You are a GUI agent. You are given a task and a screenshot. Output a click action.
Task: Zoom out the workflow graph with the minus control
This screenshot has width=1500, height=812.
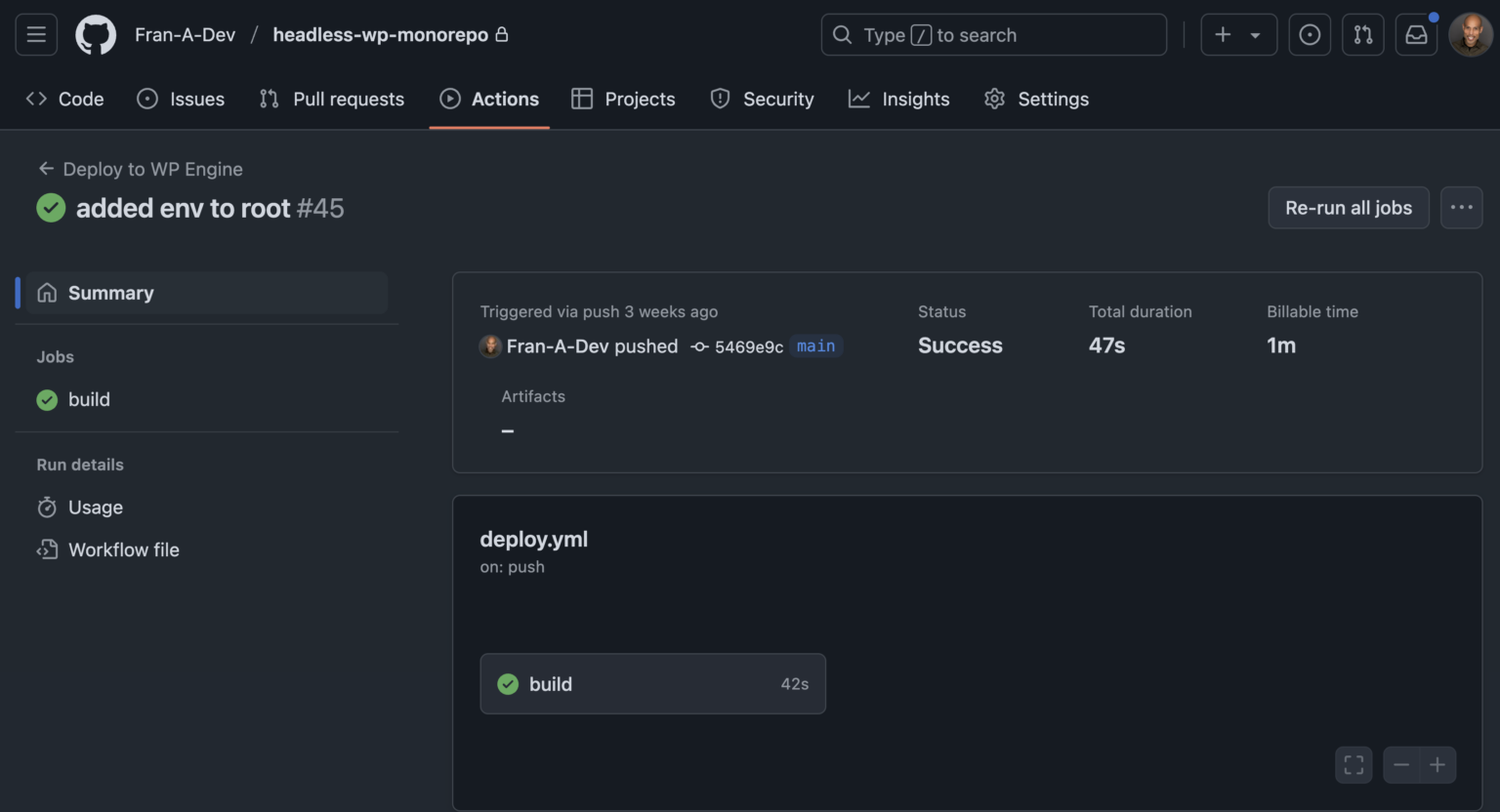click(x=1401, y=765)
